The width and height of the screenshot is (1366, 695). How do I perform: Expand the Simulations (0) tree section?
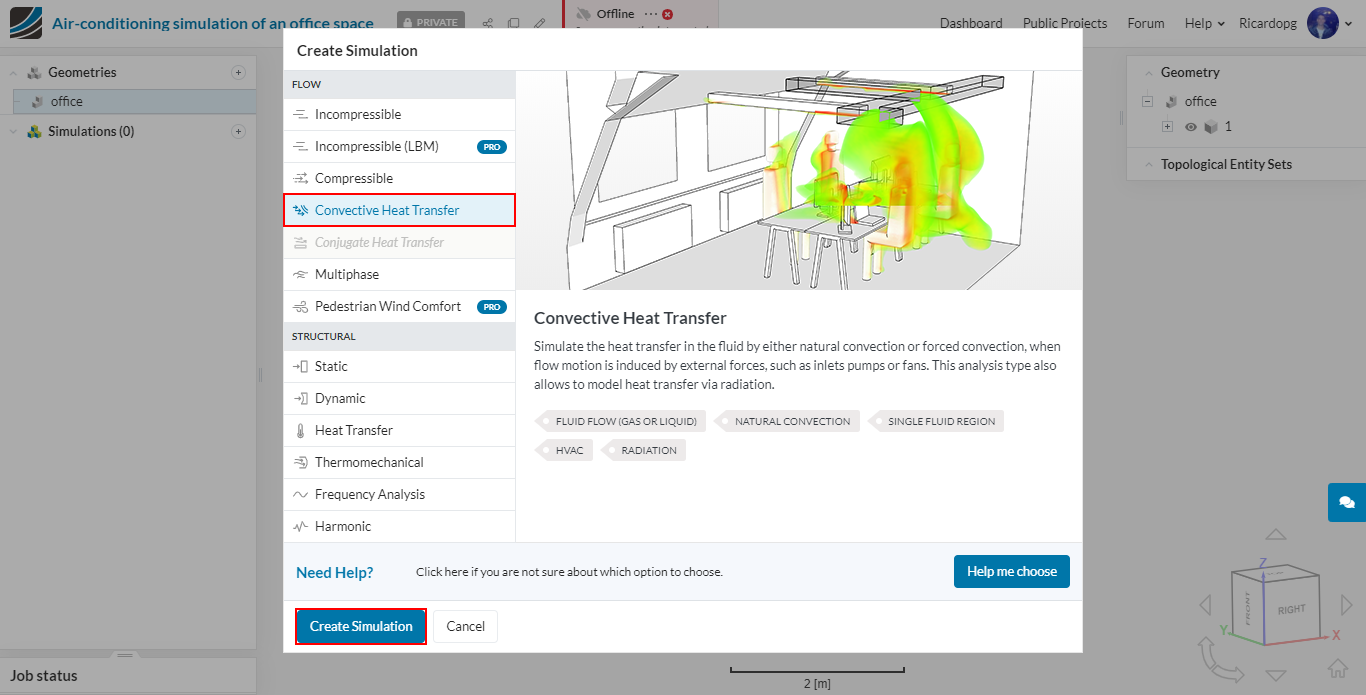[x=13, y=132]
